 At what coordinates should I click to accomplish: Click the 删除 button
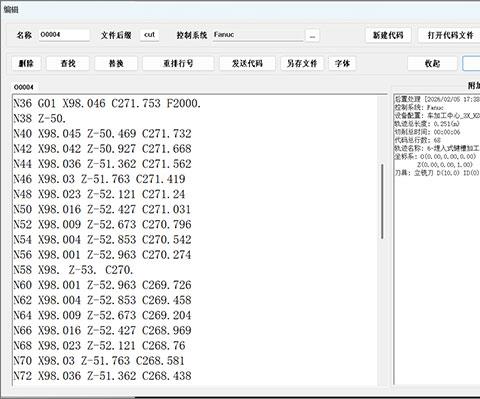(x=26, y=63)
